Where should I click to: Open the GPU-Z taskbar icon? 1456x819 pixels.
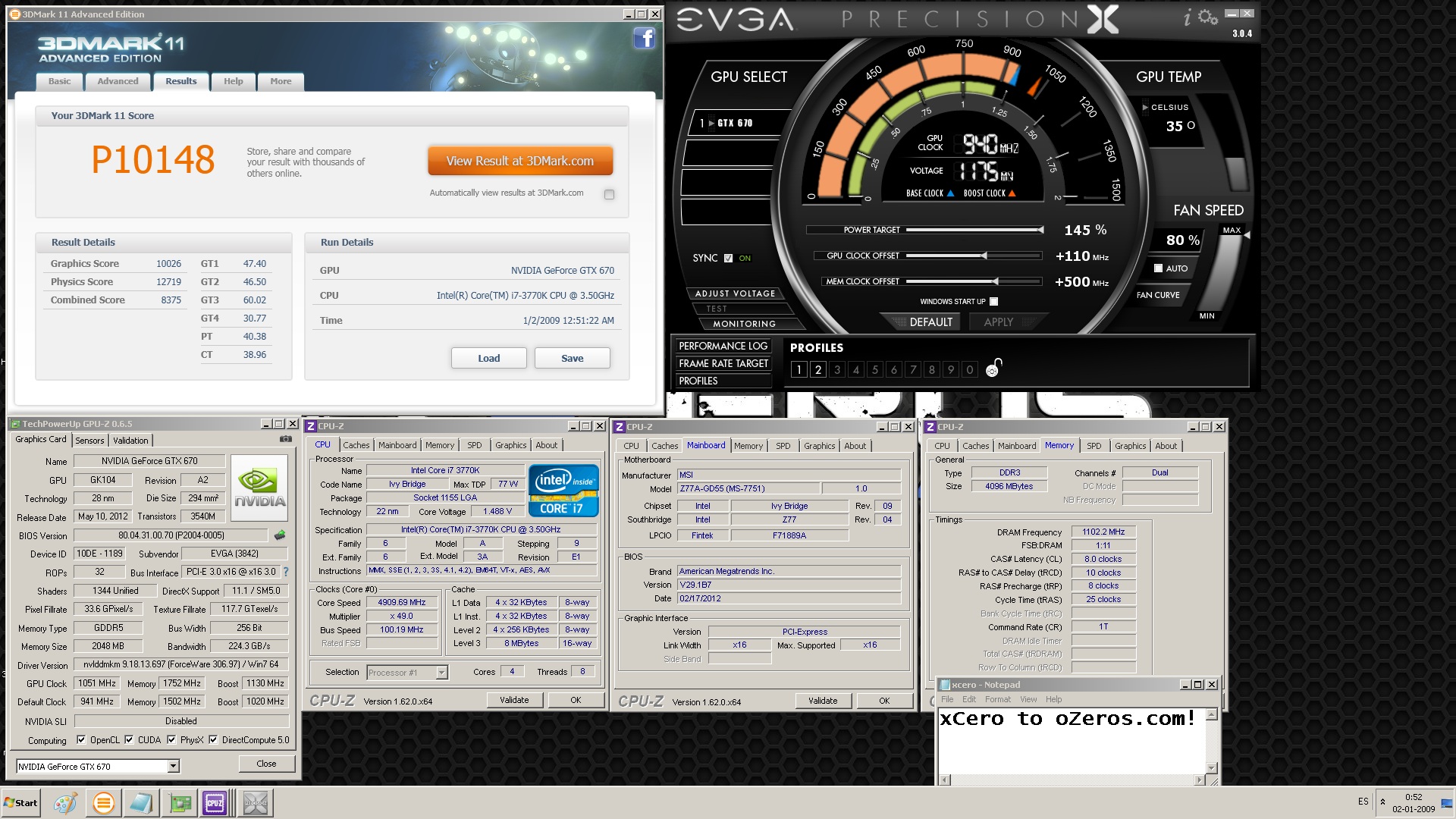[x=180, y=802]
